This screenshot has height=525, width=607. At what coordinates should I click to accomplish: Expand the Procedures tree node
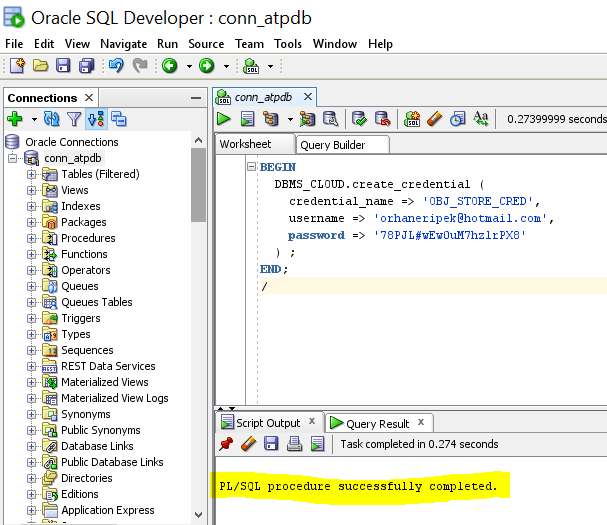pyautogui.click(x=31, y=238)
